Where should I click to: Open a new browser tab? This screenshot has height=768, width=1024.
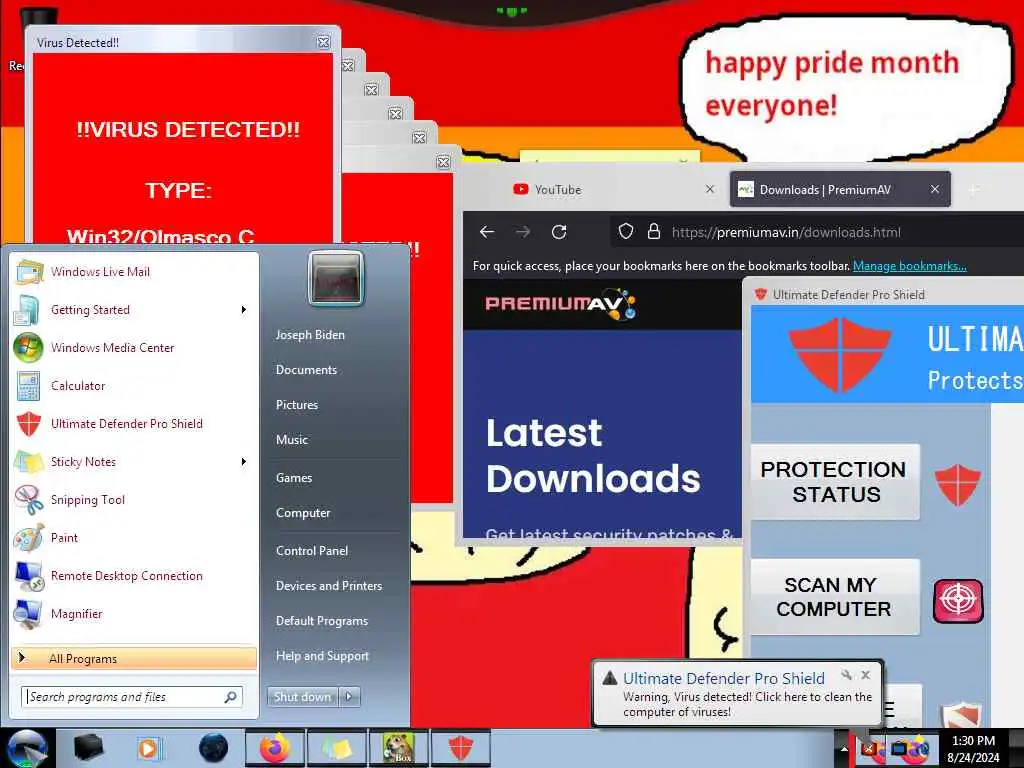(x=974, y=190)
